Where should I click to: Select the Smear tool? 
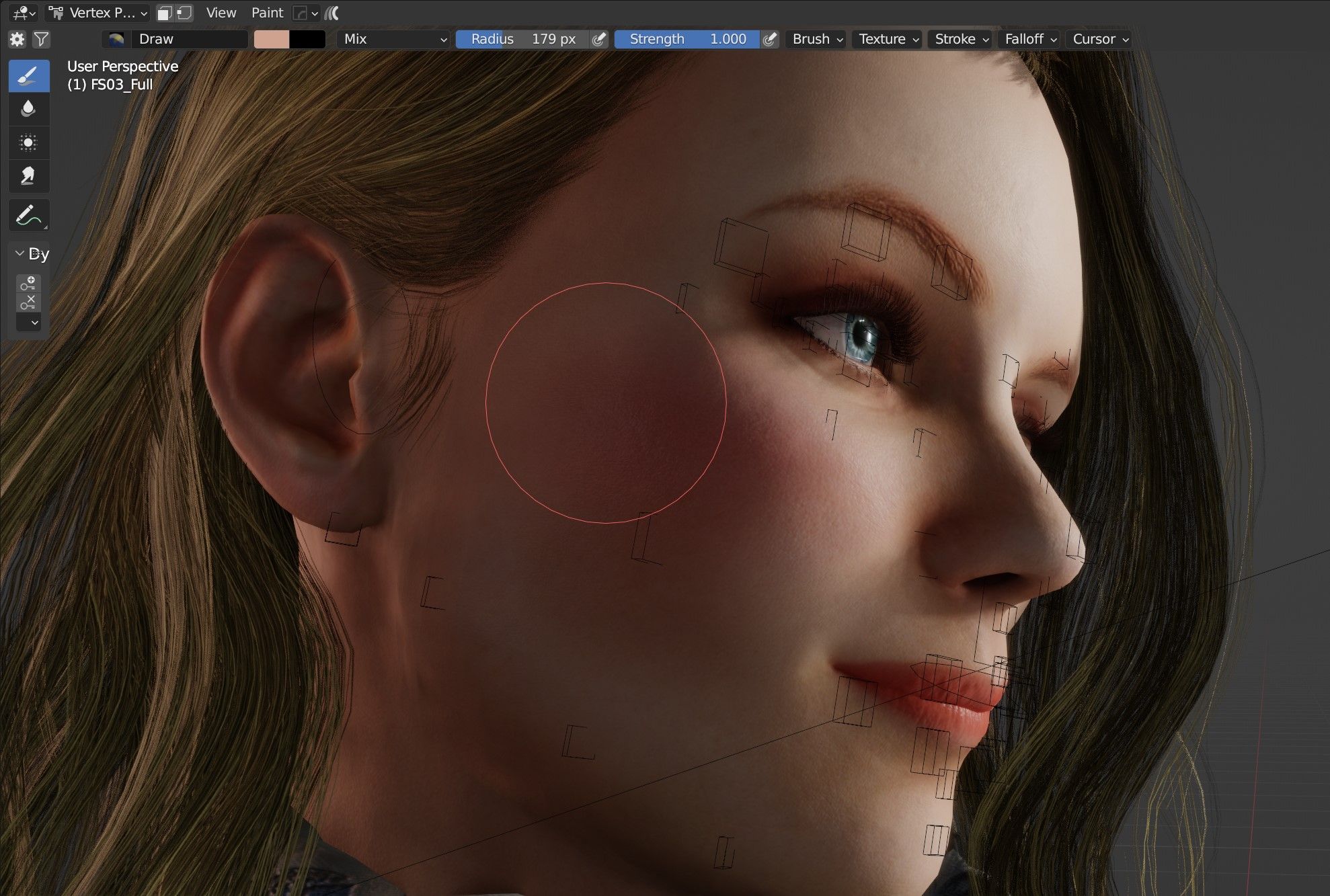click(29, 175)
